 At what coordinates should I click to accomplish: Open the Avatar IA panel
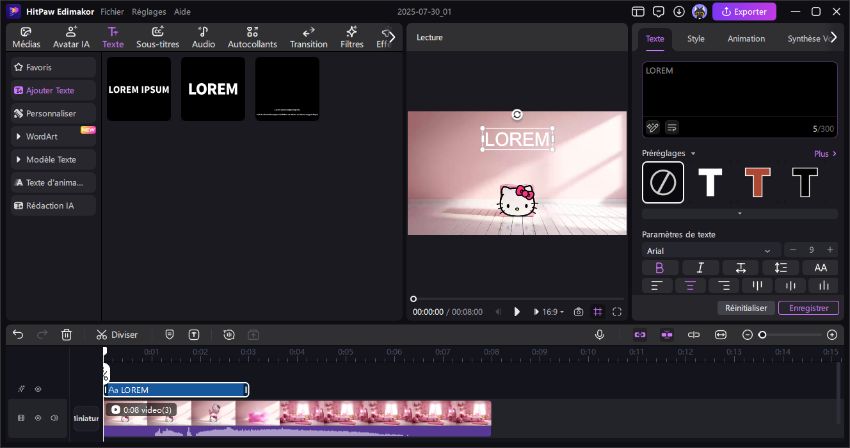click(71, 37)
